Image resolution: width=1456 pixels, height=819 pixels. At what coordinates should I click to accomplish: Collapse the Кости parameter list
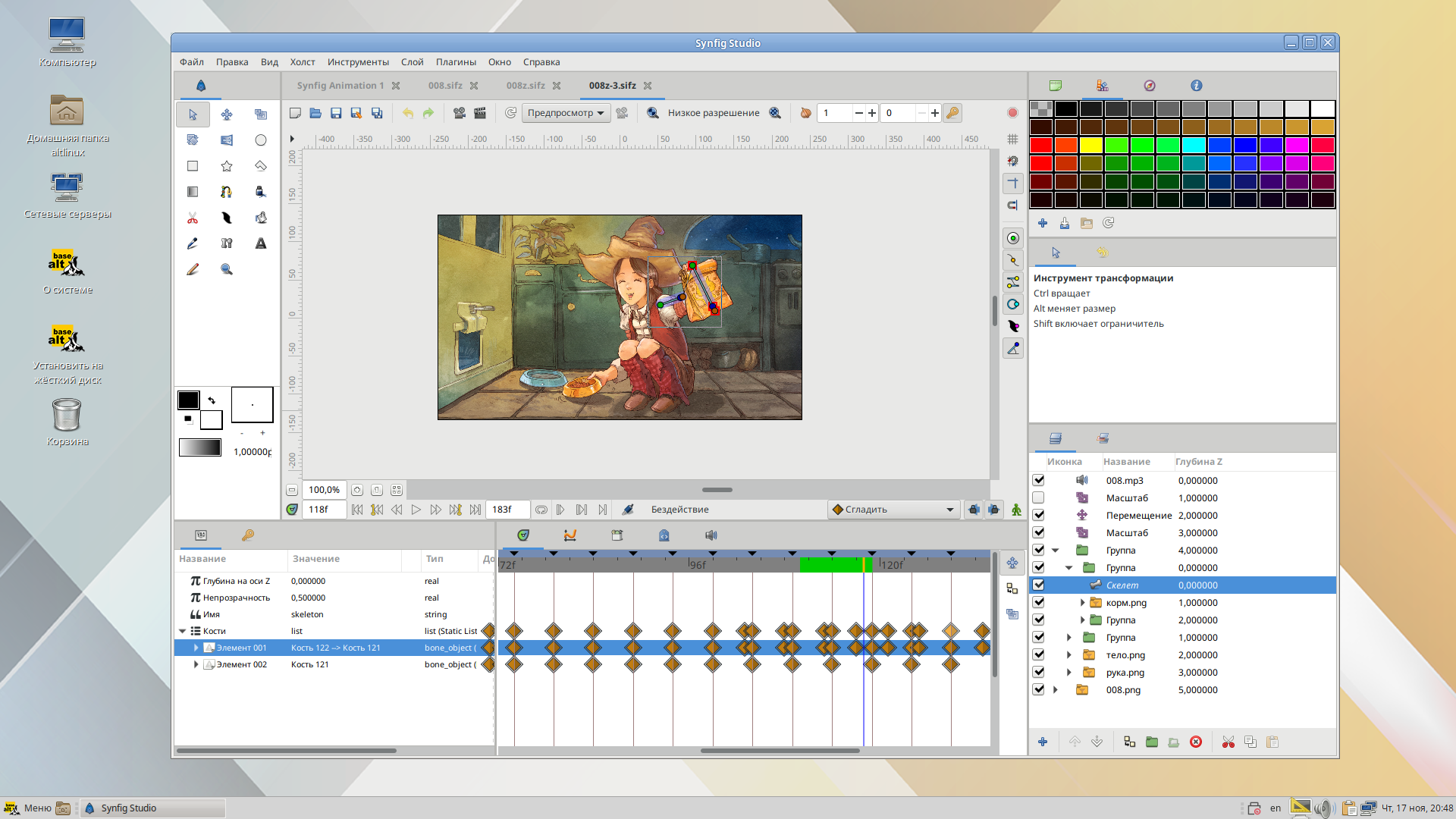pyautogui.click(x=183, y=631)
